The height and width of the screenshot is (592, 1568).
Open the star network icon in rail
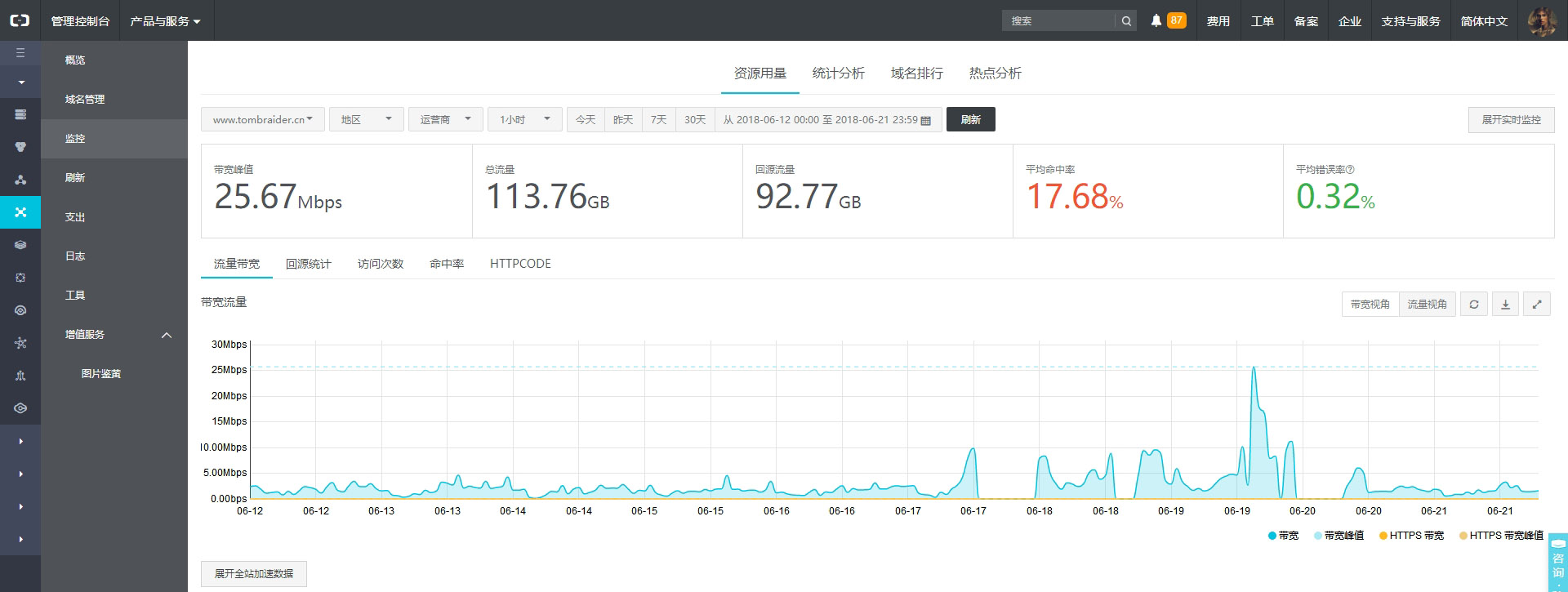coord(20,343)
